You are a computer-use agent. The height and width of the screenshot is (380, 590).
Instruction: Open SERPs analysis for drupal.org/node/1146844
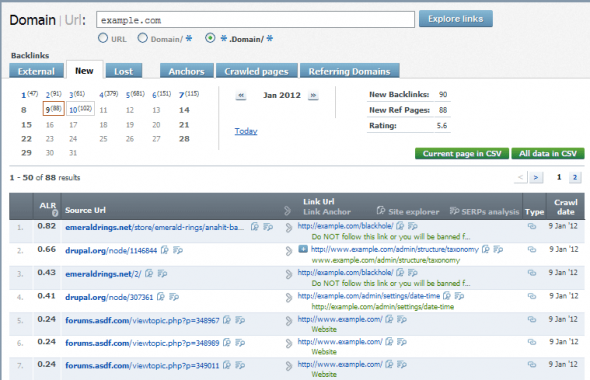(178, 250)
